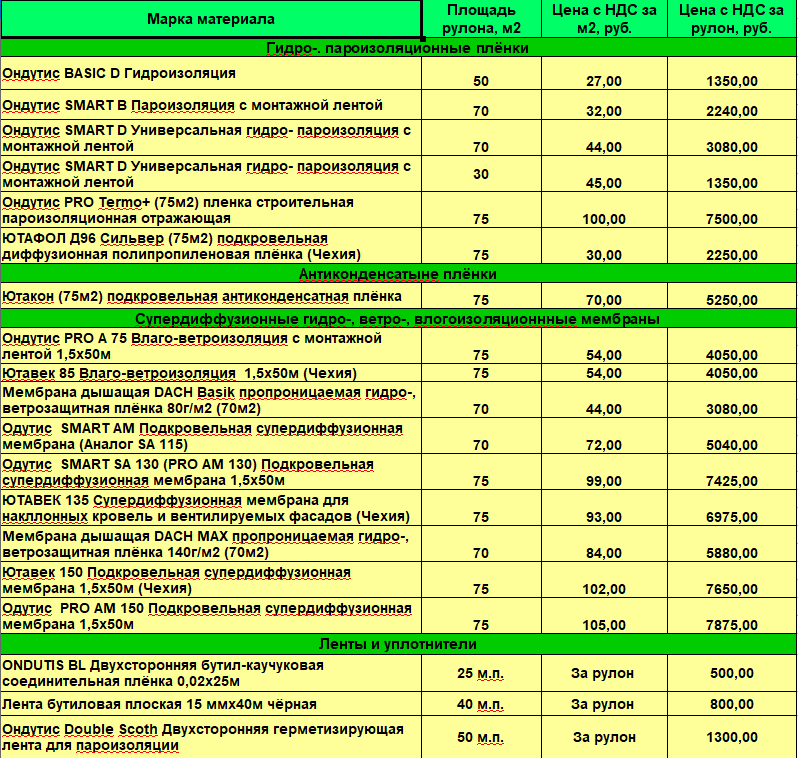Click price 32,00 for SMART B
The height and width of the screenshot is (758, 798).
(x=604, y=111)
